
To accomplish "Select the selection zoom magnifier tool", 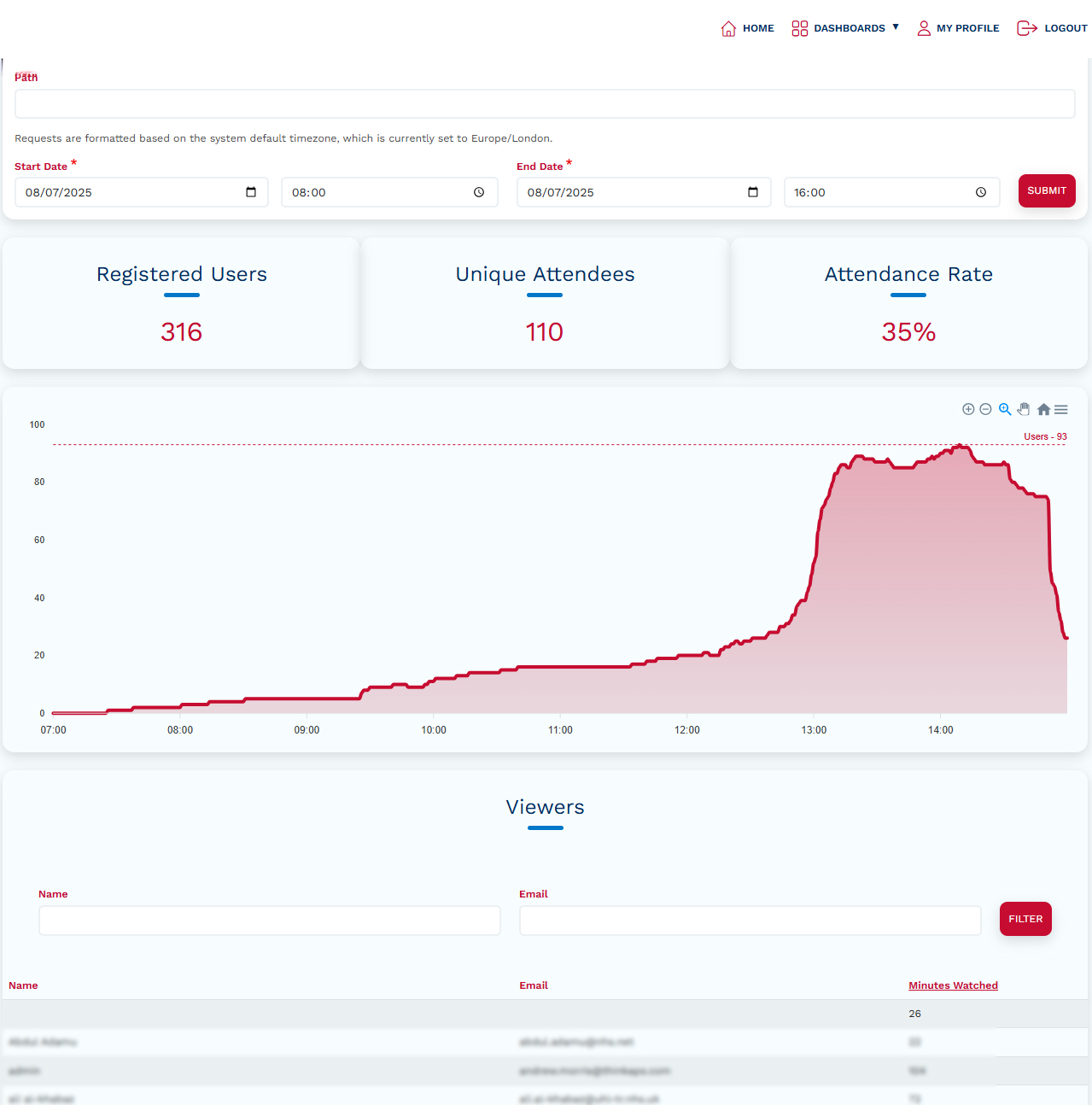I will tap(1005, 410).
